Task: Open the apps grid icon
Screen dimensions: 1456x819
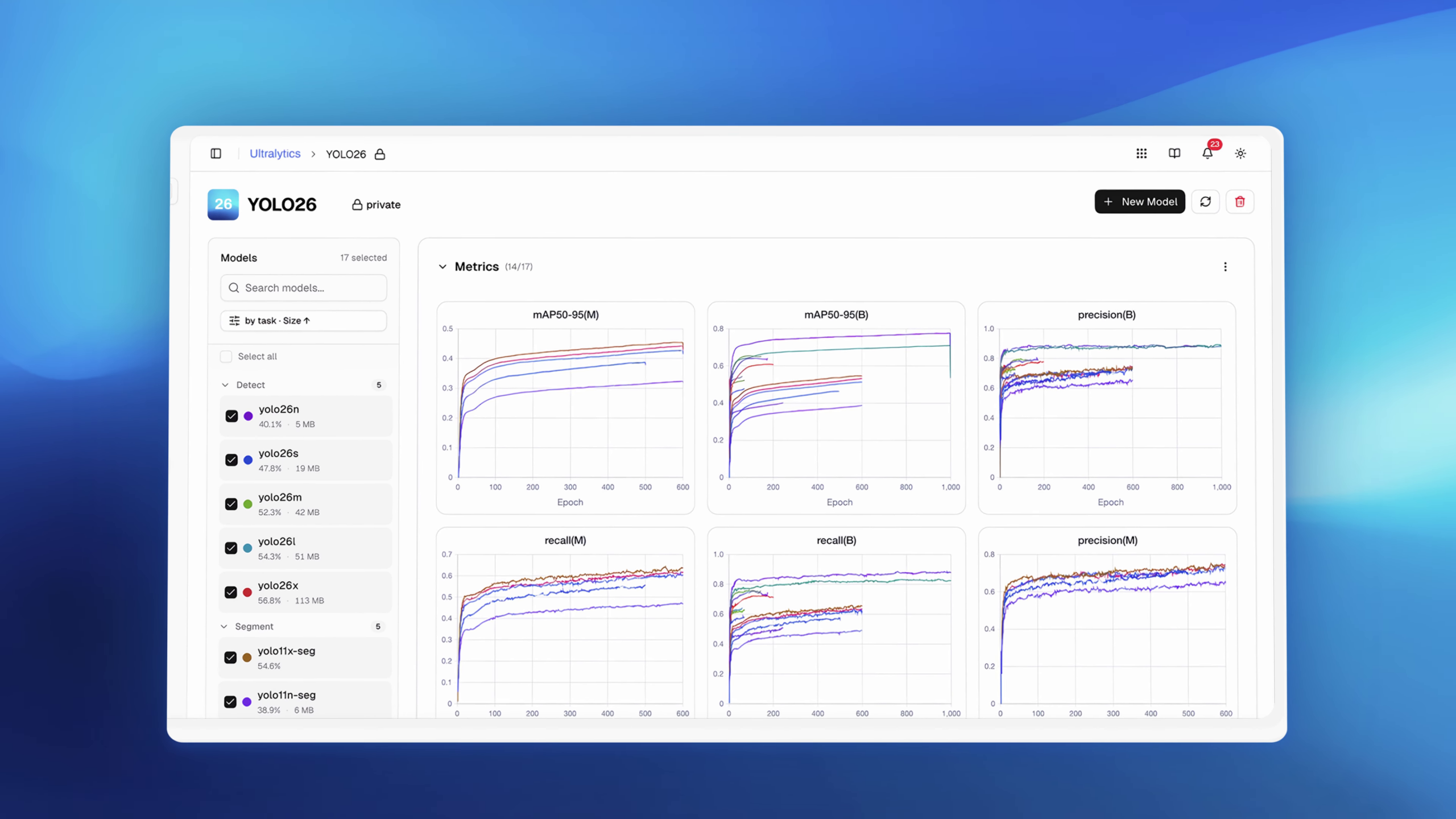Action: click(x=1141, y=154)
